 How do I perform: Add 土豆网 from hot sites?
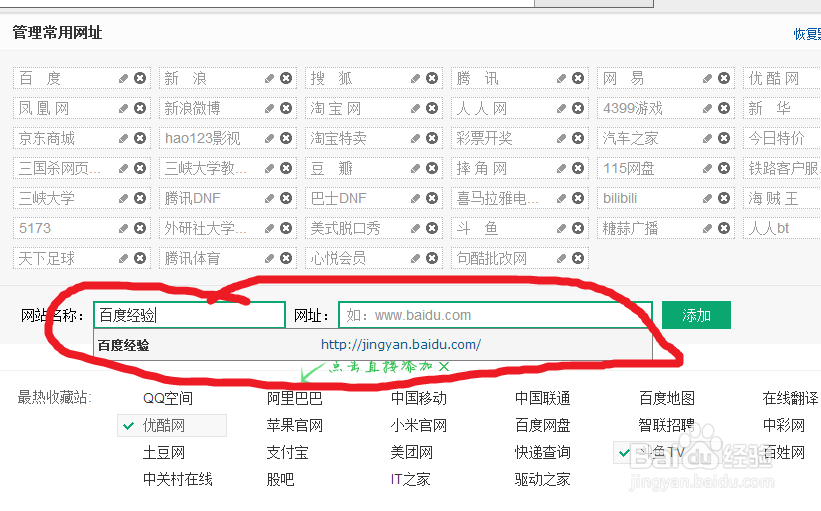[x=164, y=452]
